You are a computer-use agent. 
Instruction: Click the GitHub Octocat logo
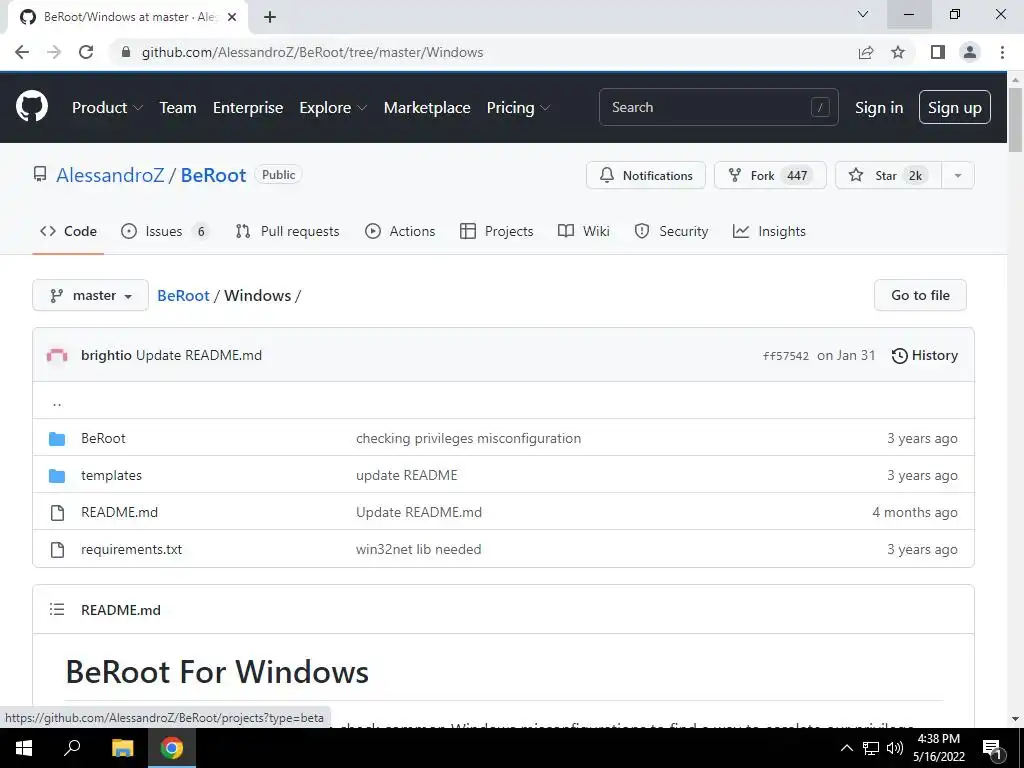click(32, 107)
